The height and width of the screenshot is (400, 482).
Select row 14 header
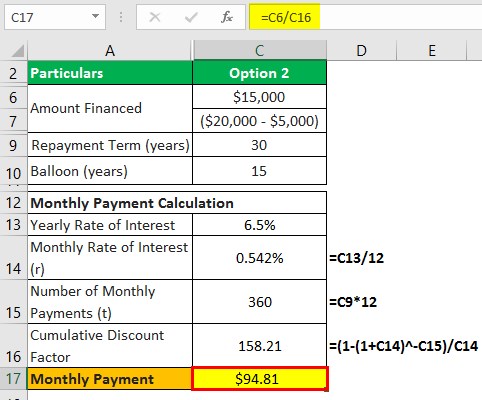13,258
